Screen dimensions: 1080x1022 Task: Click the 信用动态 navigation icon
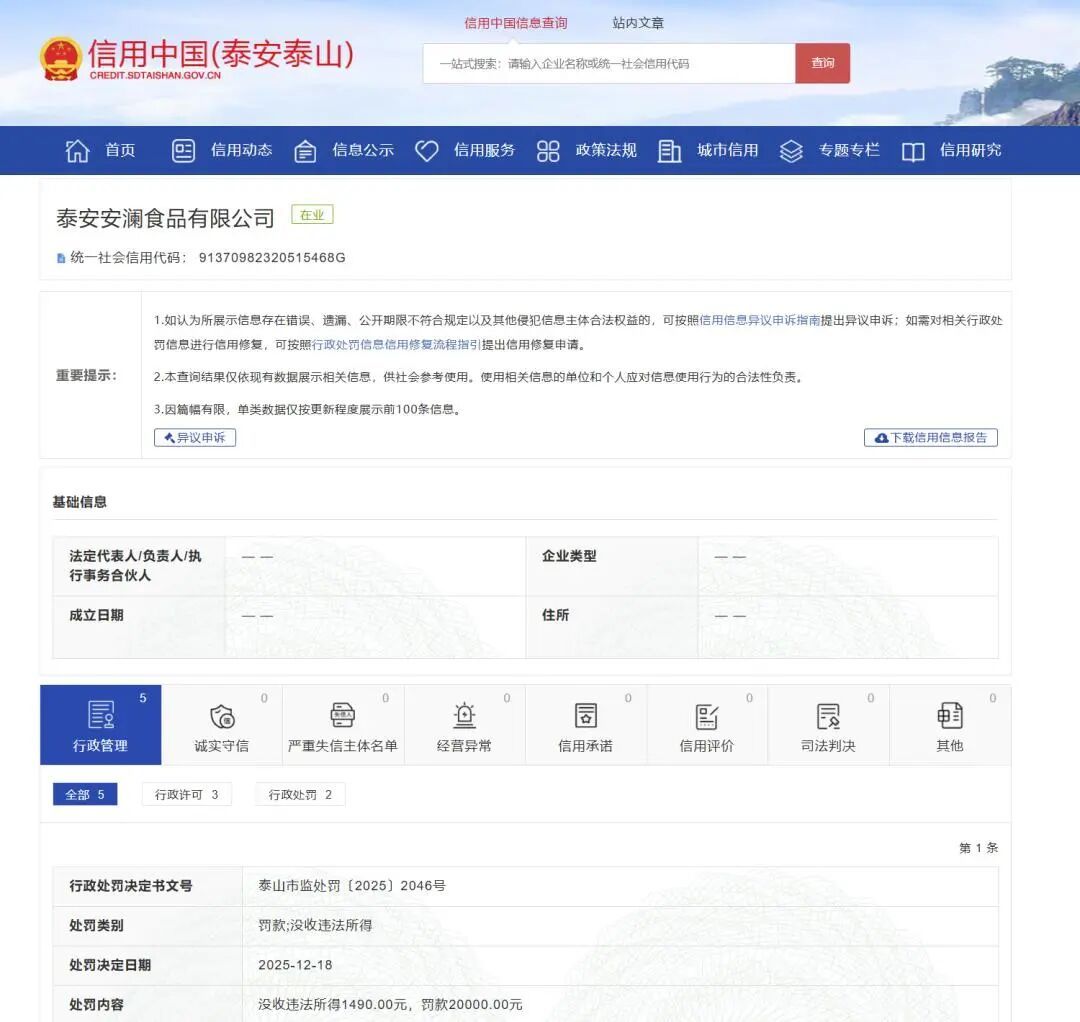pos(184,151)
